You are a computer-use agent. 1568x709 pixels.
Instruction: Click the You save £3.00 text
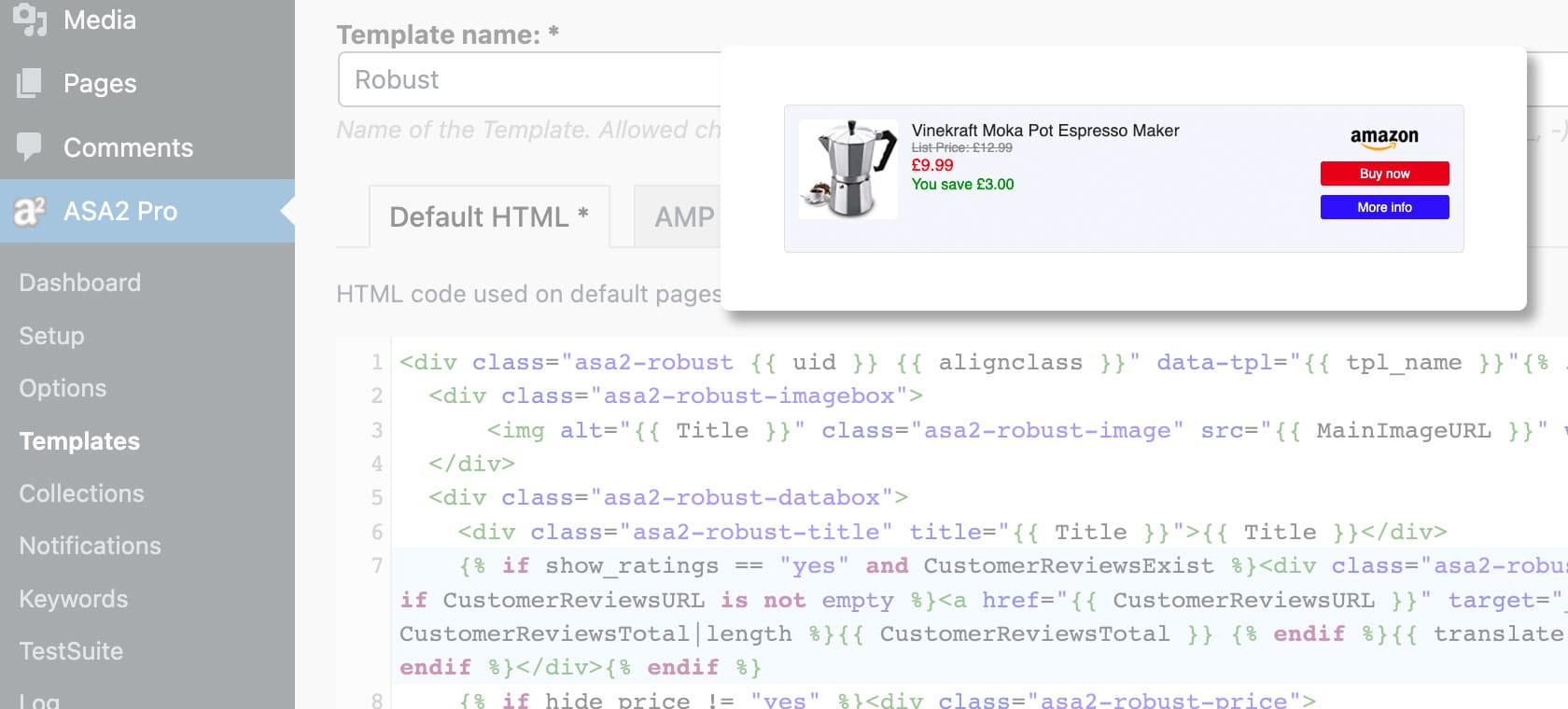[962, 185]
